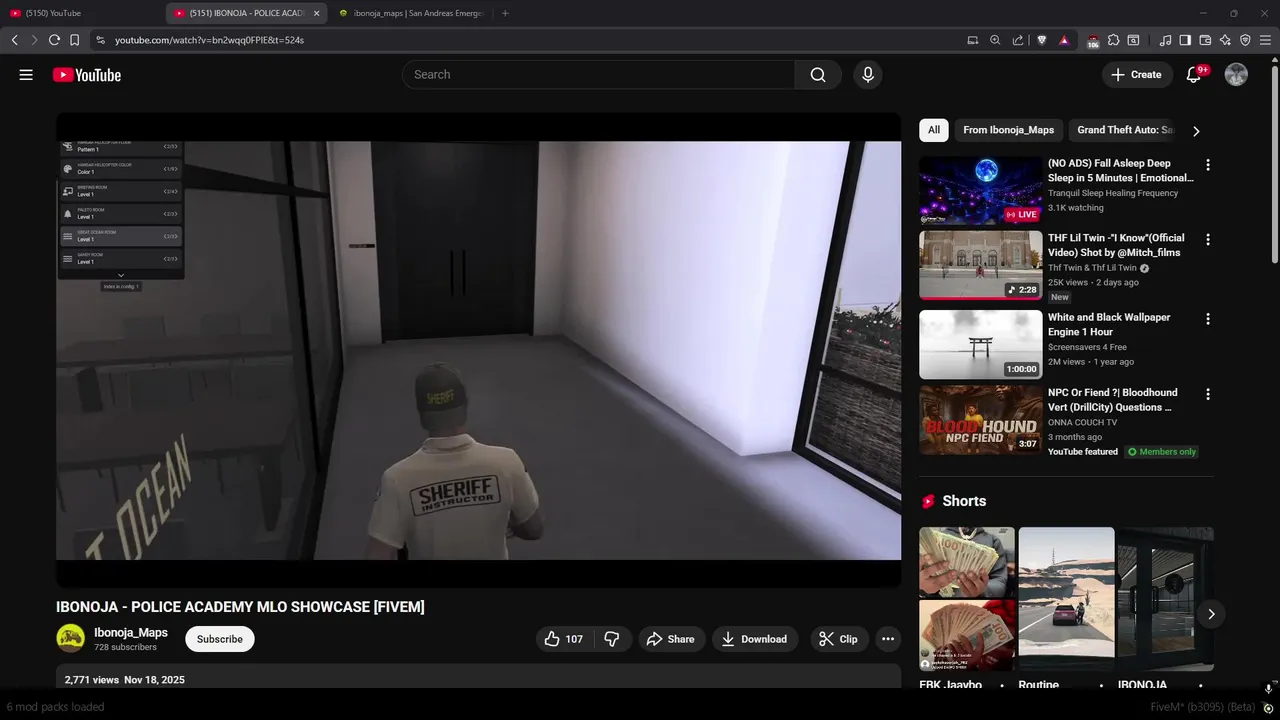This screenshot has width=1280, height=720.
Task: Click the main video player
Action: pos(478,350)
